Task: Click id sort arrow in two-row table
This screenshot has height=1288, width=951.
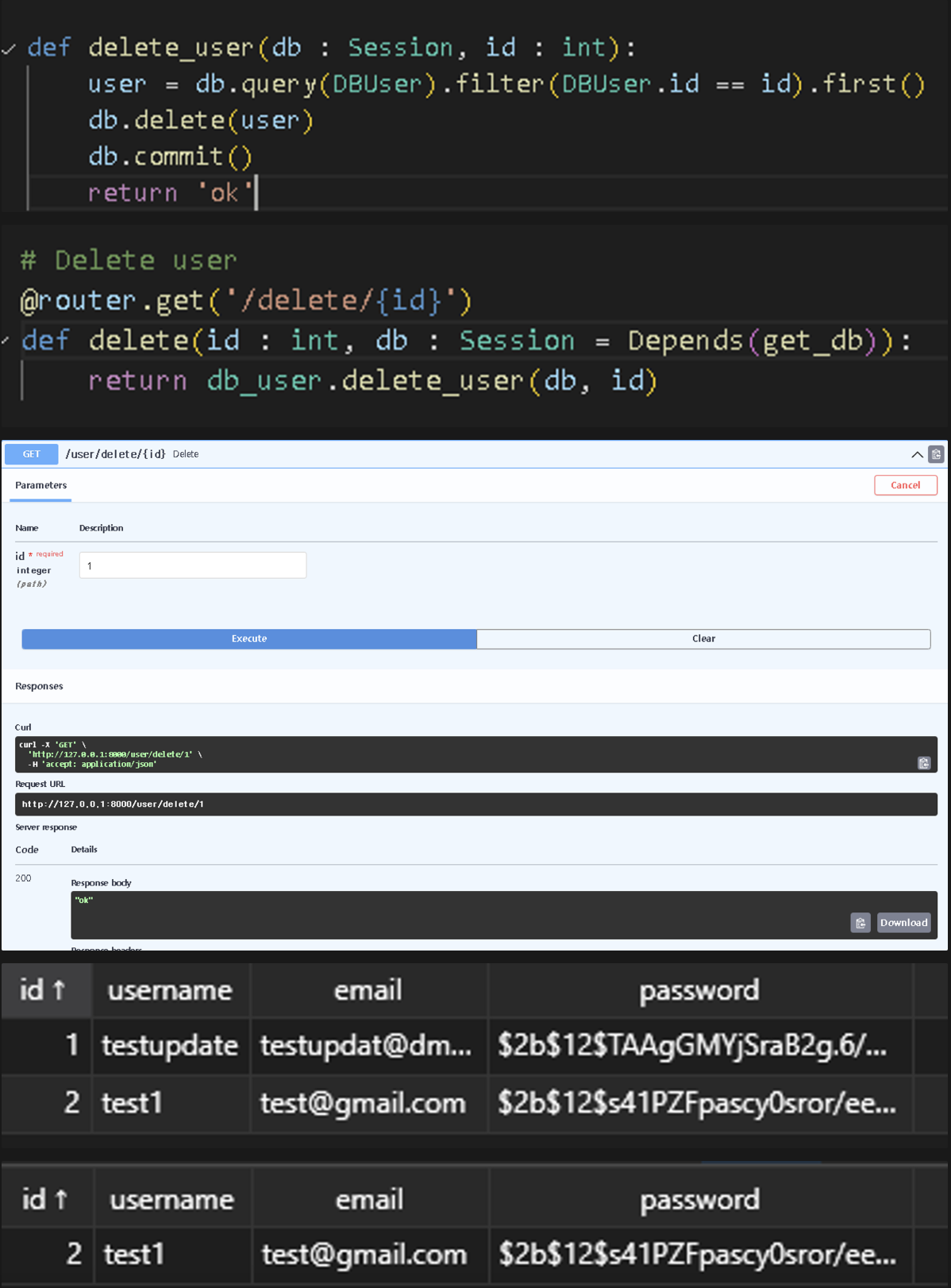Action: click(x=59, y=990)
